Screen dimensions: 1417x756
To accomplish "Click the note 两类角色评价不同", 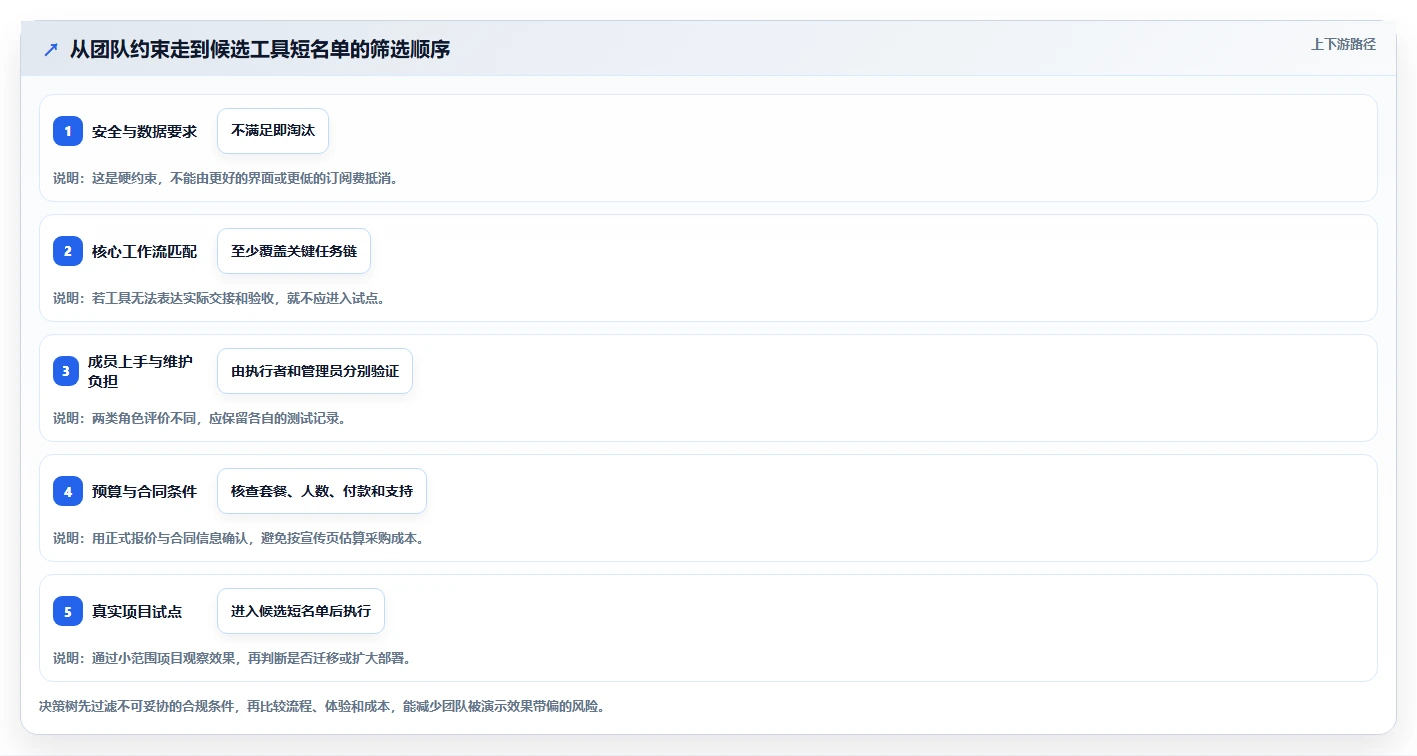I will [x=200, y=418].
